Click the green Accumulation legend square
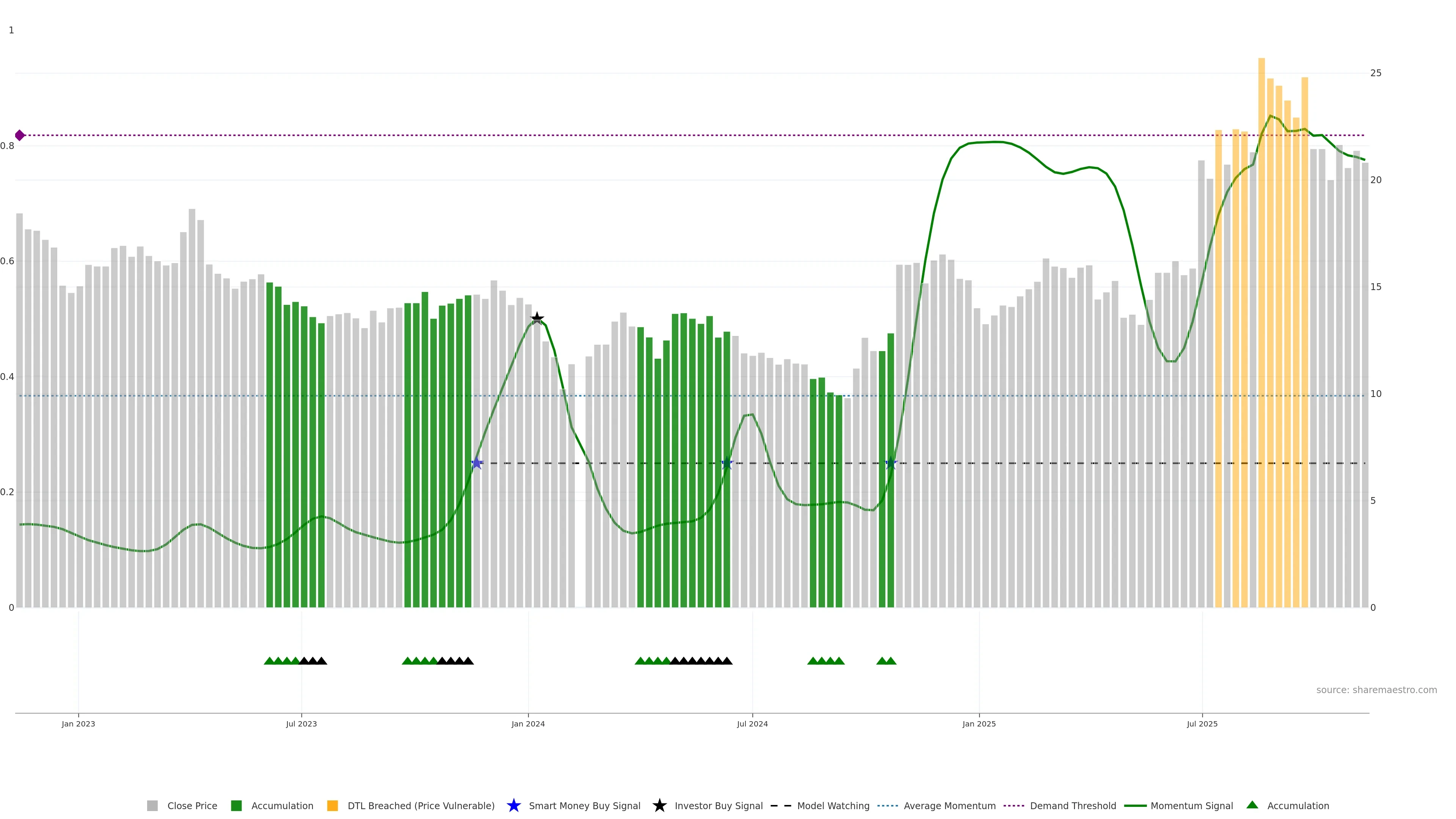Image resolution: width=1456 pixels, height=819 pixels. [236, 806]
